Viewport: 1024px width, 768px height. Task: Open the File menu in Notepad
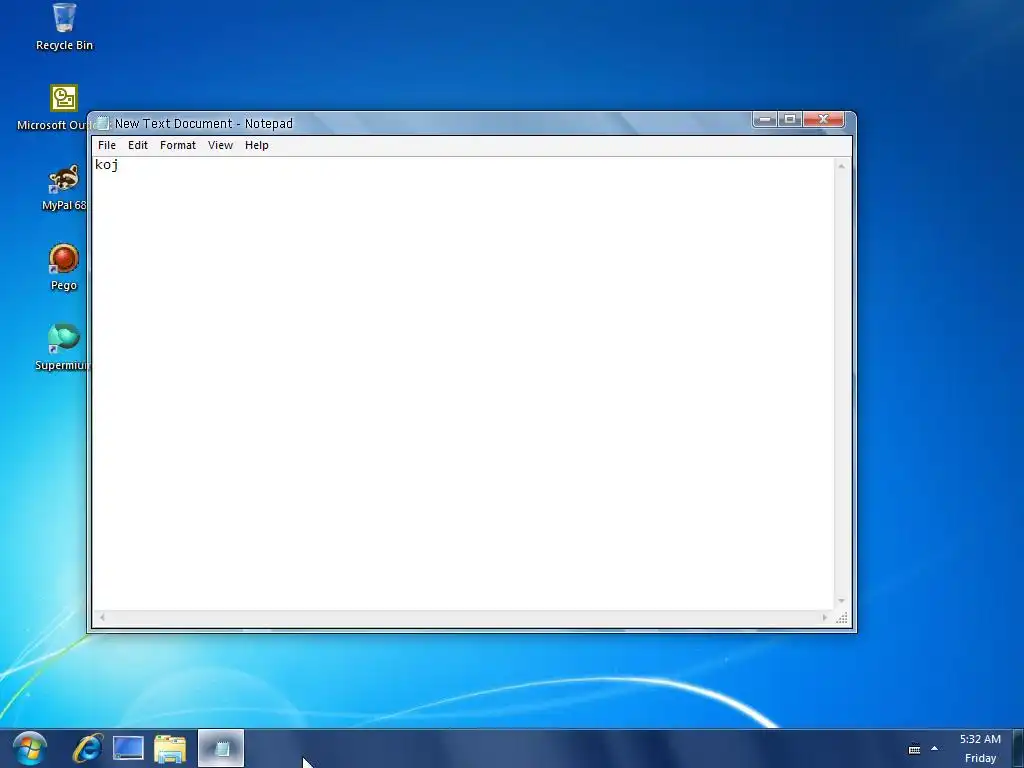(x=106, y=145)
